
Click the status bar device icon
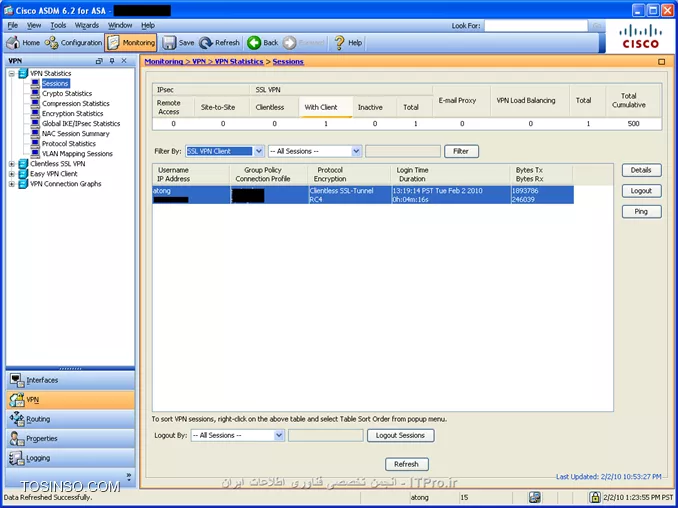(534, 497)
